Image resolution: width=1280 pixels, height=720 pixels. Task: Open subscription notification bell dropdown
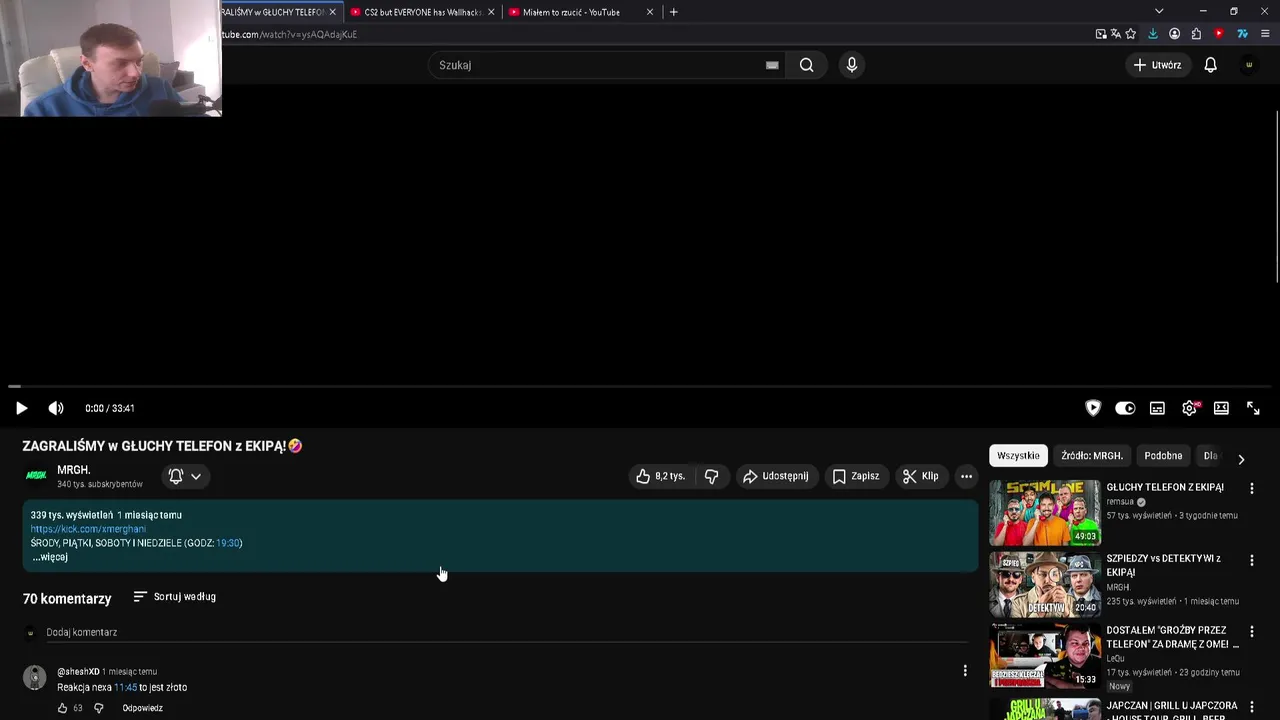tap(185, 476)
